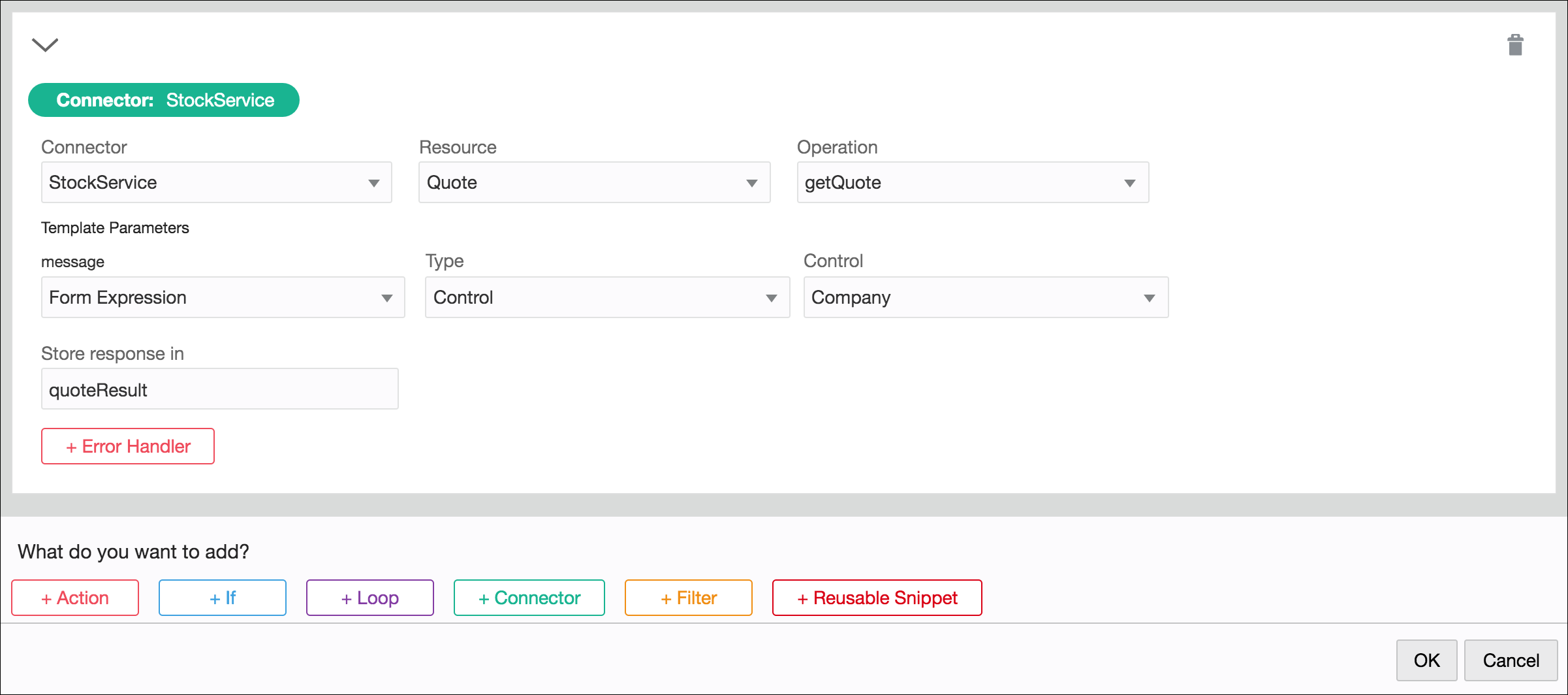Viewport: 1568px width, 695px height.
Task: Open the Resource dropdown showing Quote
Action: pyautogui.click(x=594, y=182)
